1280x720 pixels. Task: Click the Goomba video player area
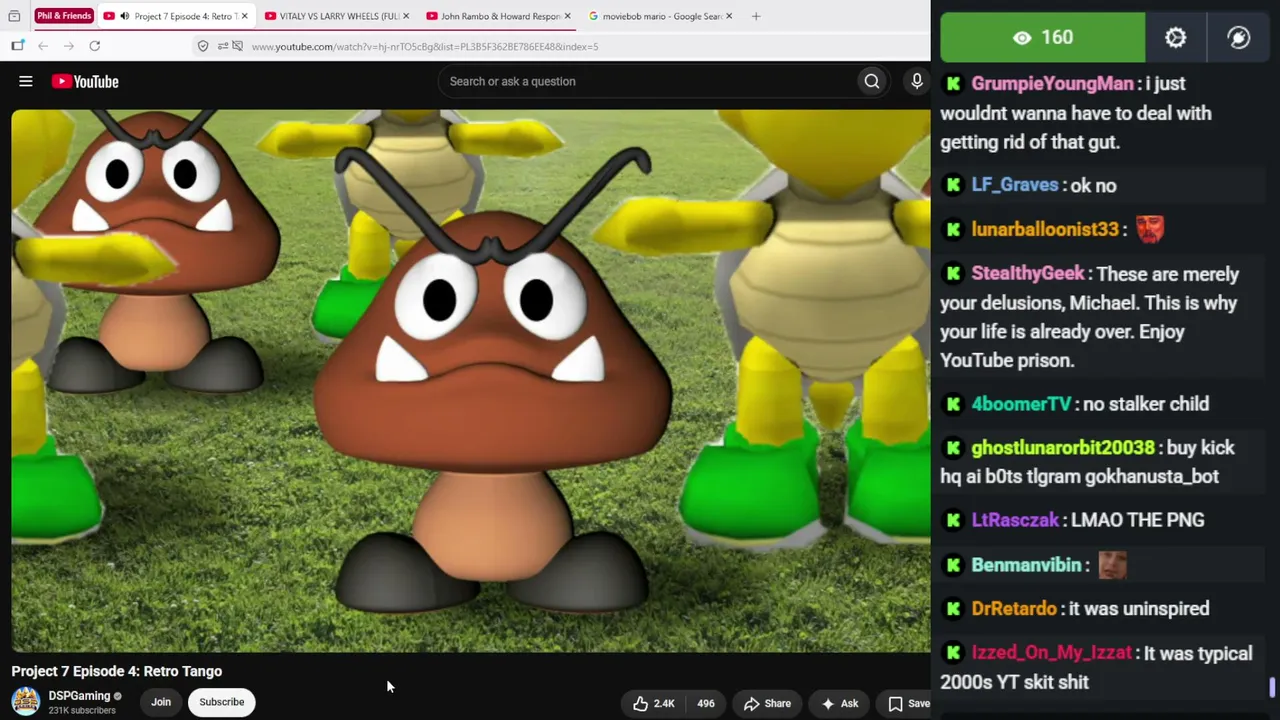[471, 381]
